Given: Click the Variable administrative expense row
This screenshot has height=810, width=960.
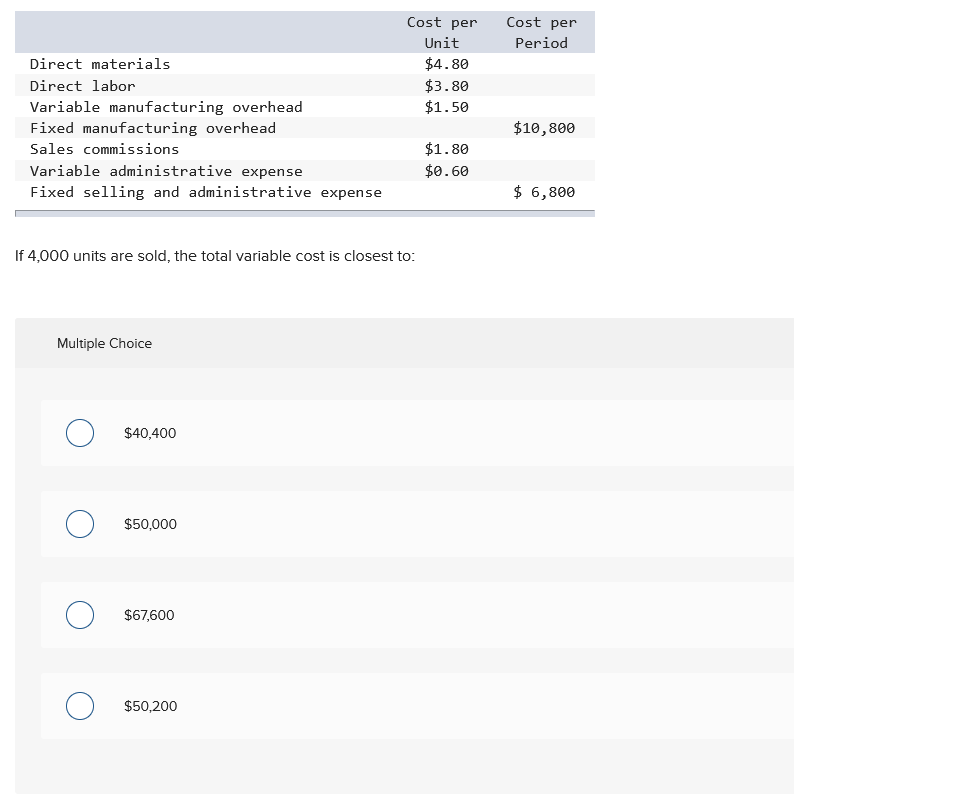Looking at the screenshot, I should (x=166, y=171).
